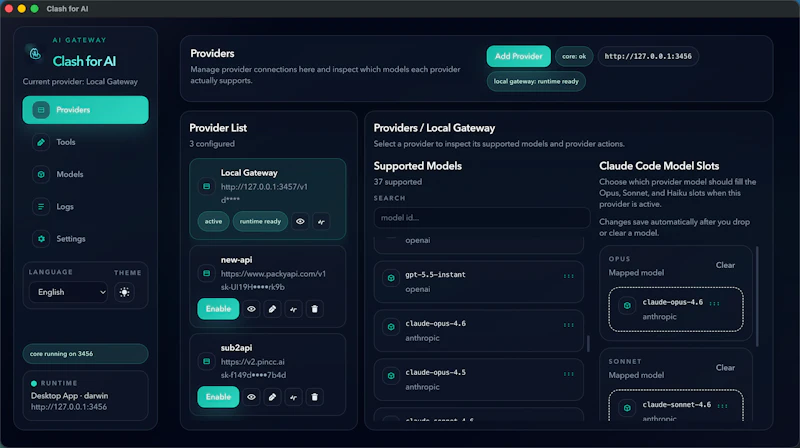Screen dimensions: 800x448
Task: Clear the Opus slot mapping
Action: (x=725, y=265)
